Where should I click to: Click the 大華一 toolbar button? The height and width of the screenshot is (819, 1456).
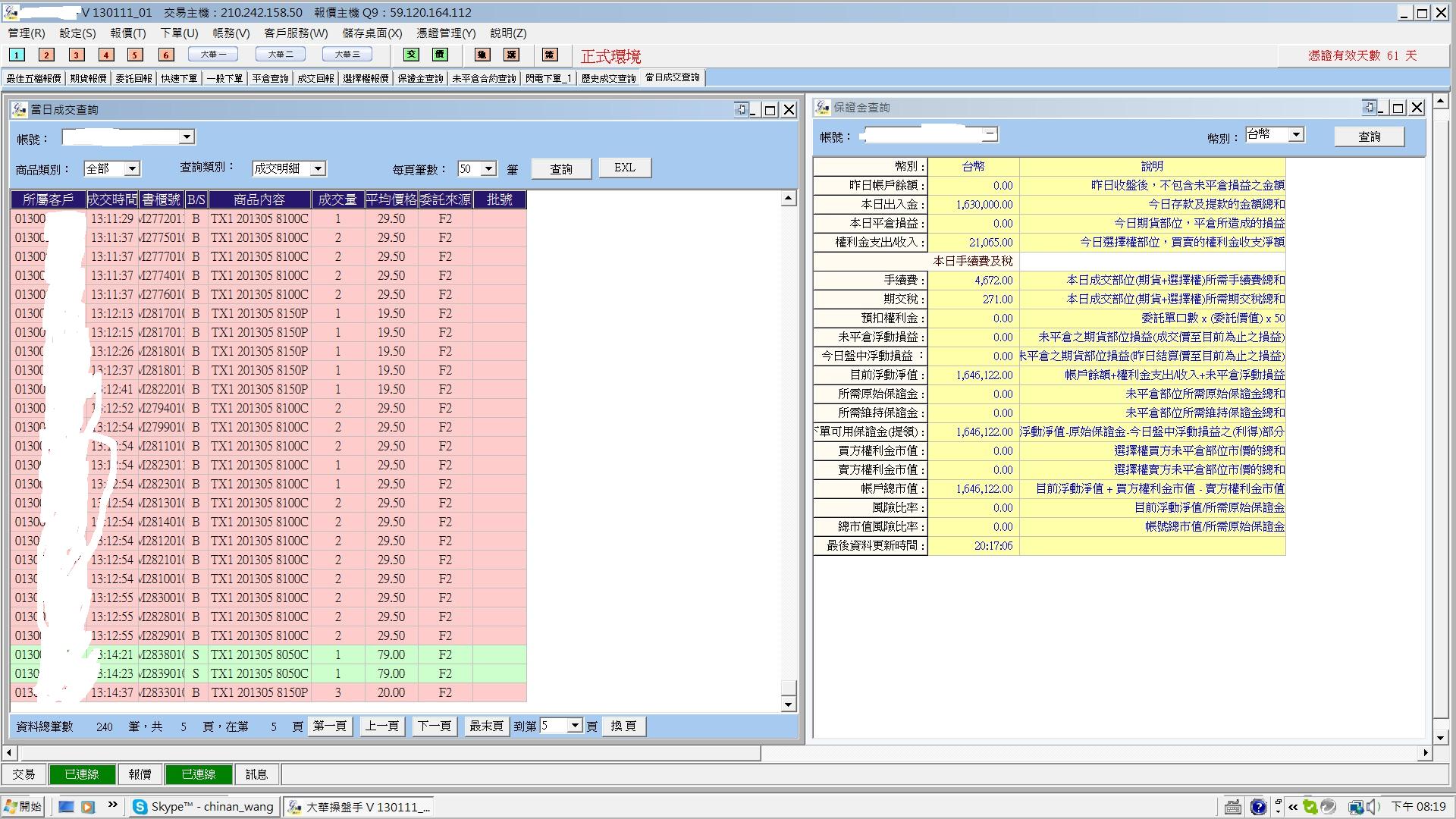pyautogui.click(x=213, y=54)
